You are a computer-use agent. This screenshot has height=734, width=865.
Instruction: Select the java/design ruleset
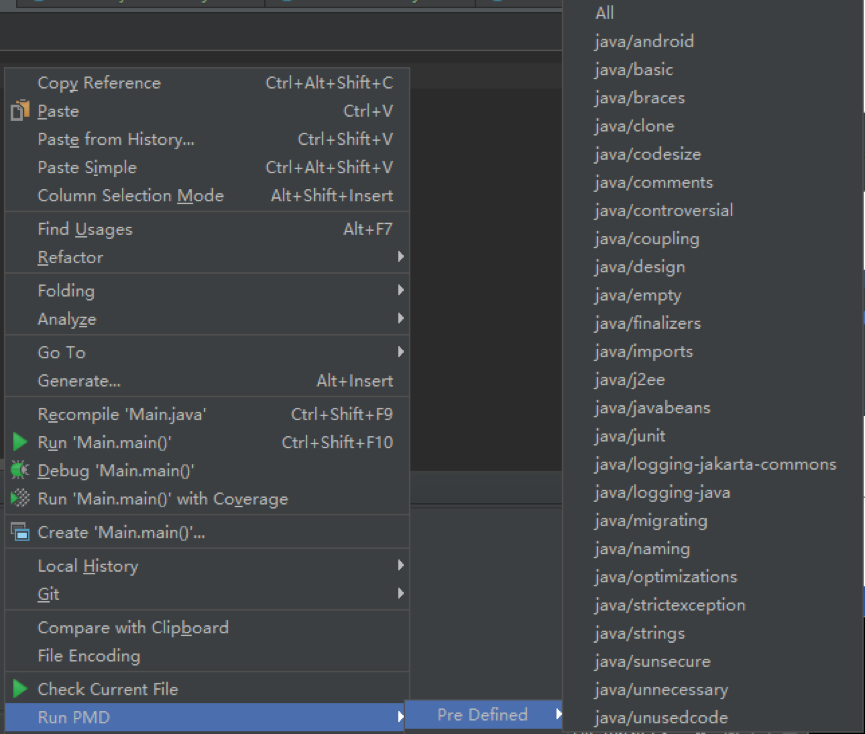click(x=713, y=266)
